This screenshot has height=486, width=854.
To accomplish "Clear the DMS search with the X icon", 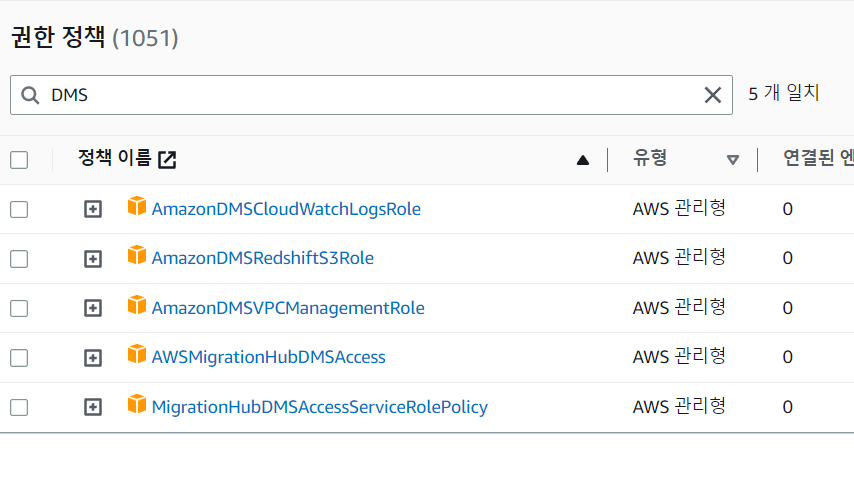I will click(712, 95).
